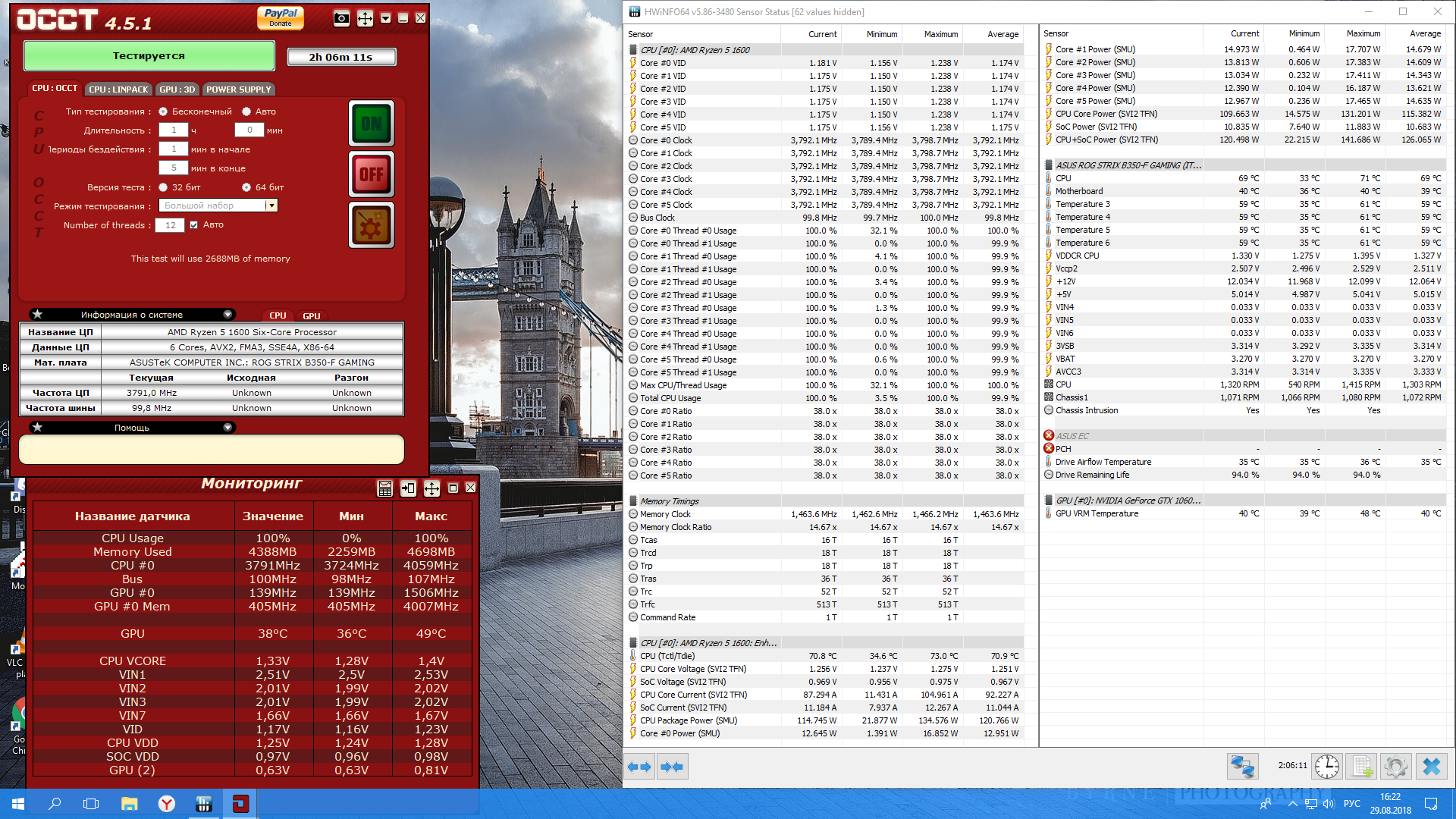Viewport: 1456px width, 819px height.
Task: Select the Авто test type radio
Action: pos(246,111)
